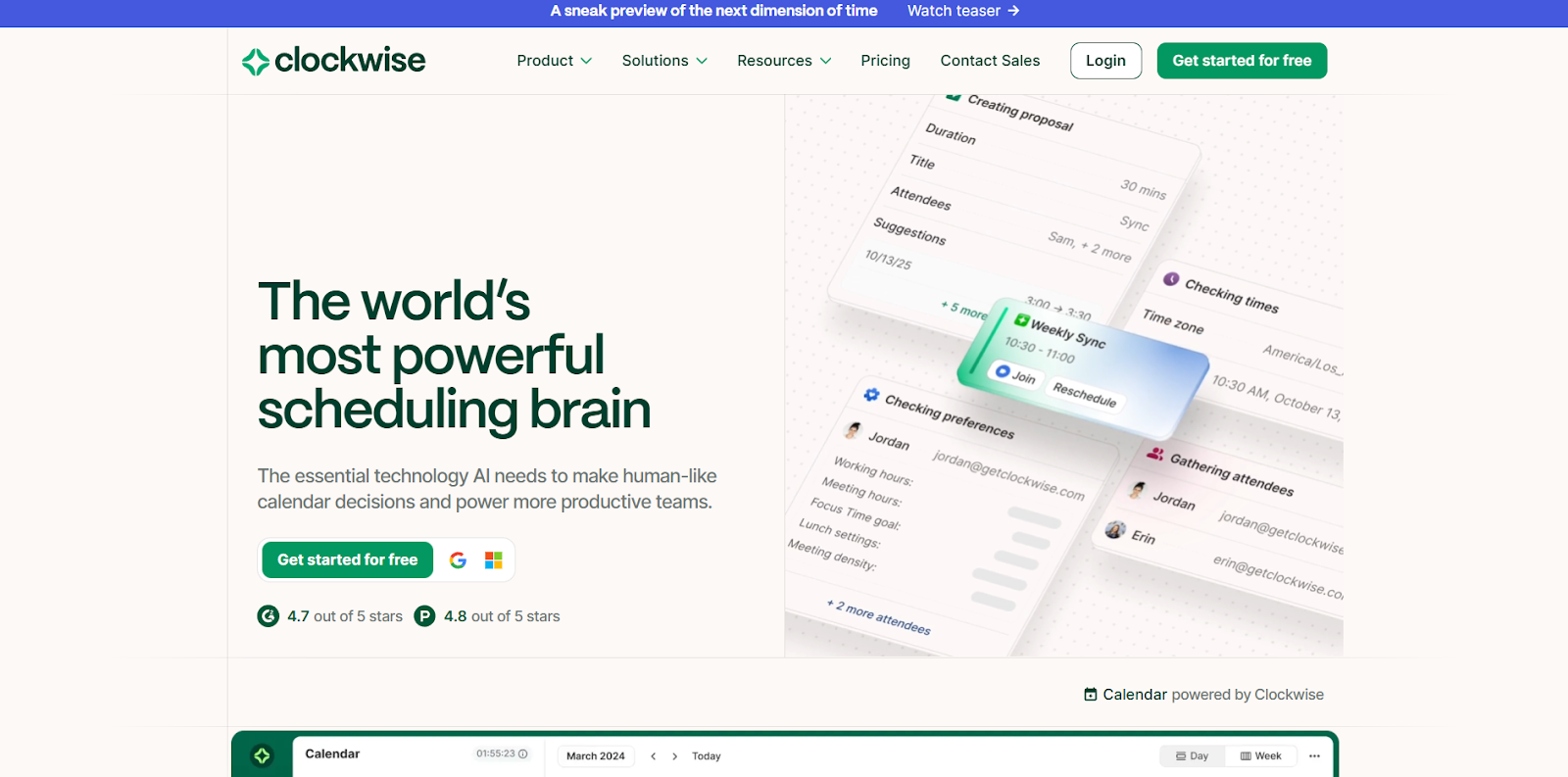Click header Get started for free button
Screen dimensions: 1568x777
[1242, 61]
